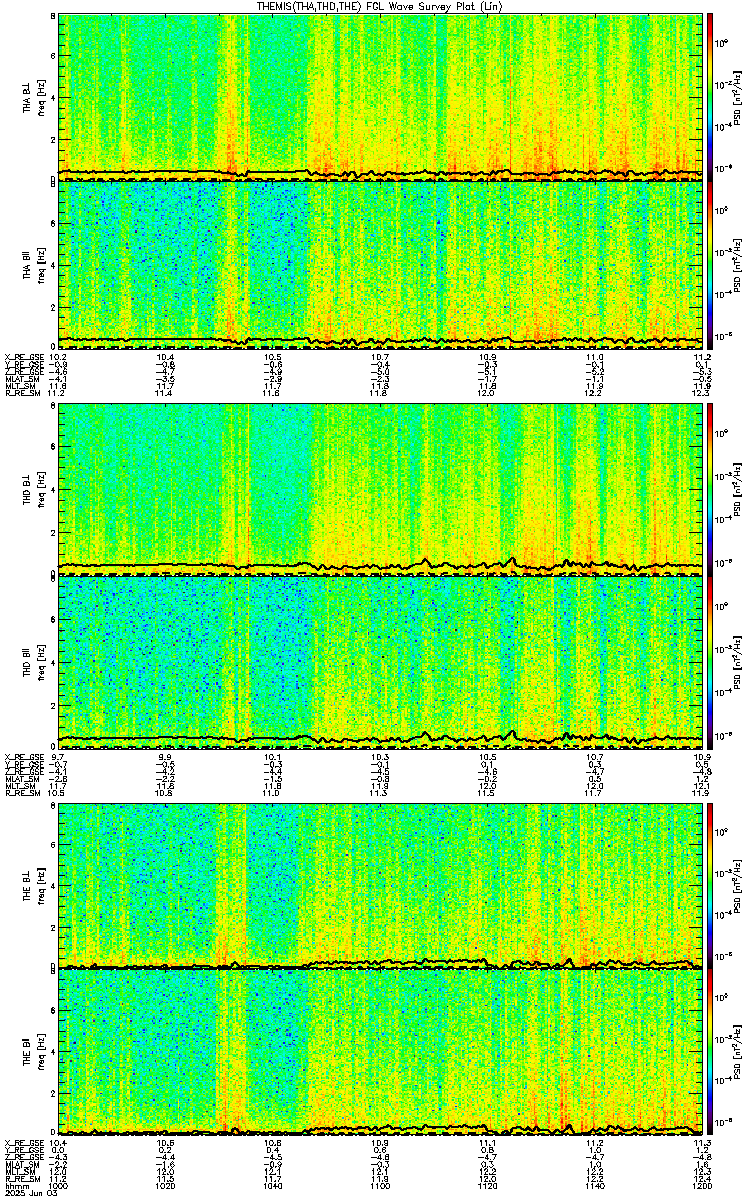Click the THEMIS FGL Wave Survey Plot title
The image size is (750, 1200).
point(379,6)
